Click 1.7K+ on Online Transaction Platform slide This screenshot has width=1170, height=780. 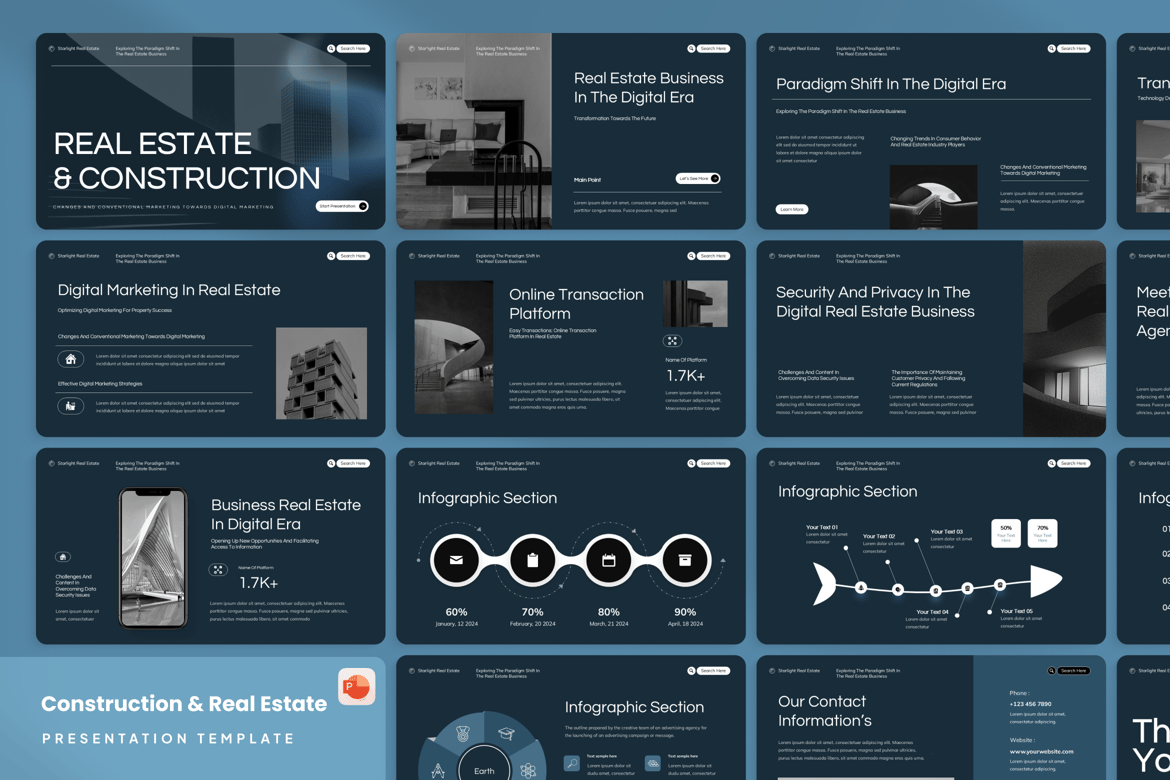(686, 375)
